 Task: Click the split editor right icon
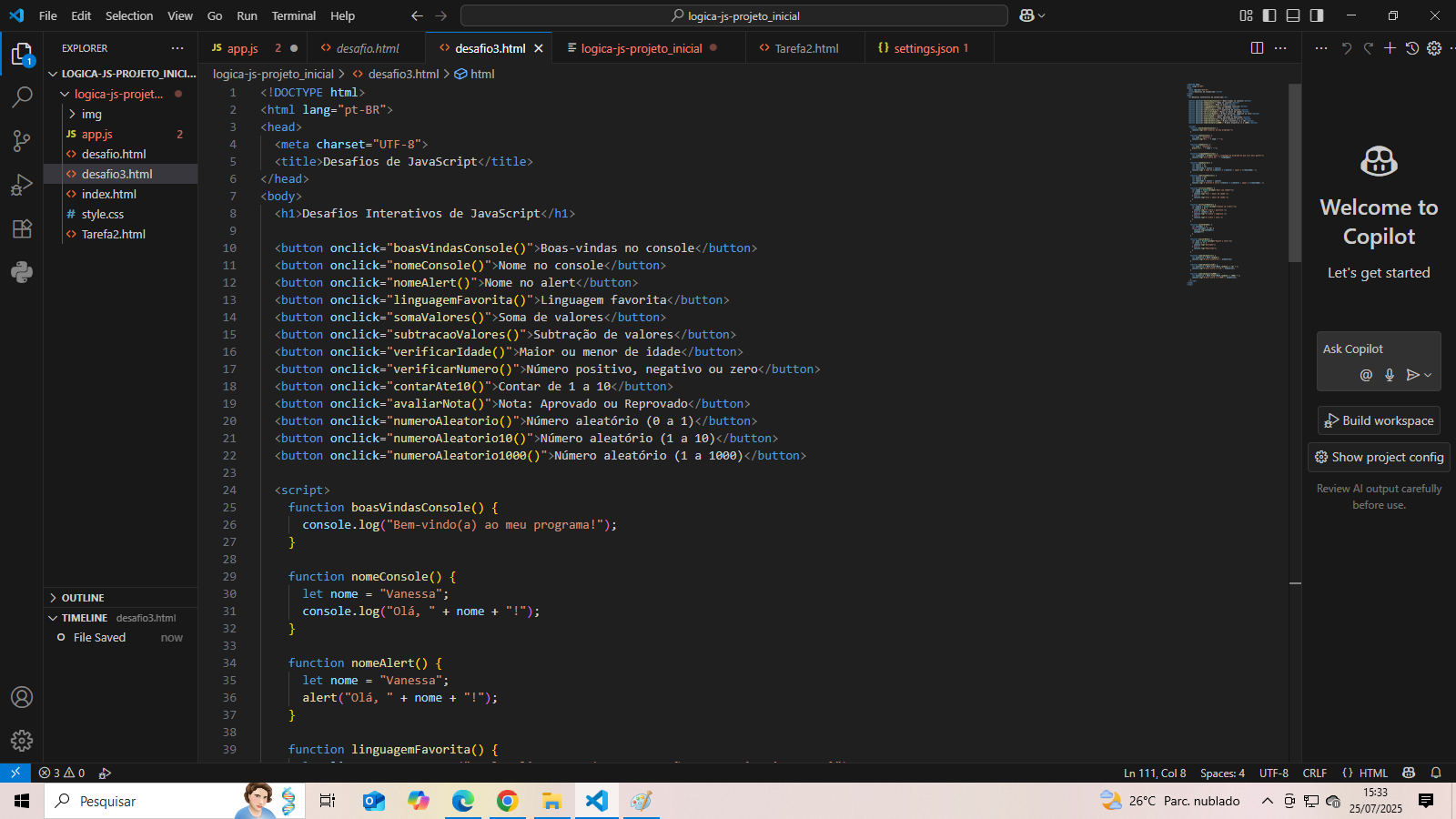click(1257, 48)
